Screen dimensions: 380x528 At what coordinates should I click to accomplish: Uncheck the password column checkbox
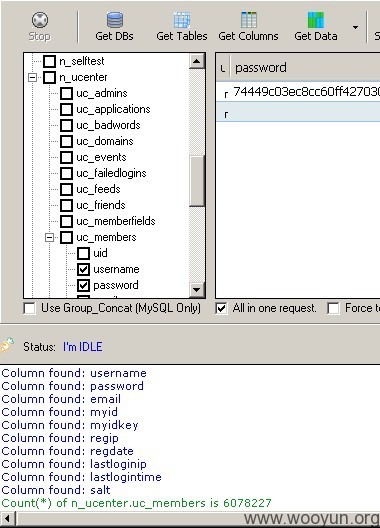point(83,285)
